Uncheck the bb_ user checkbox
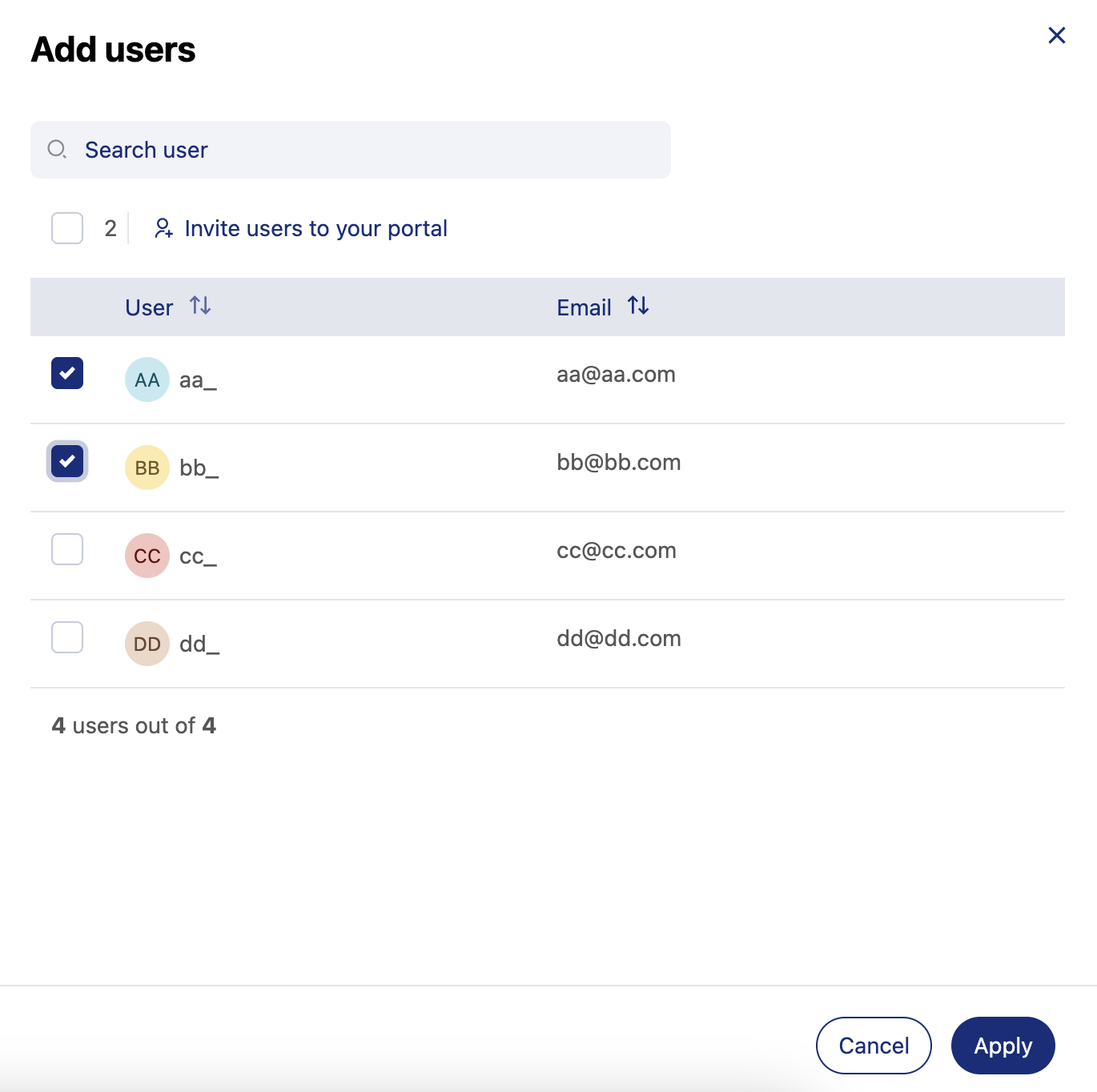 point(67,461)
